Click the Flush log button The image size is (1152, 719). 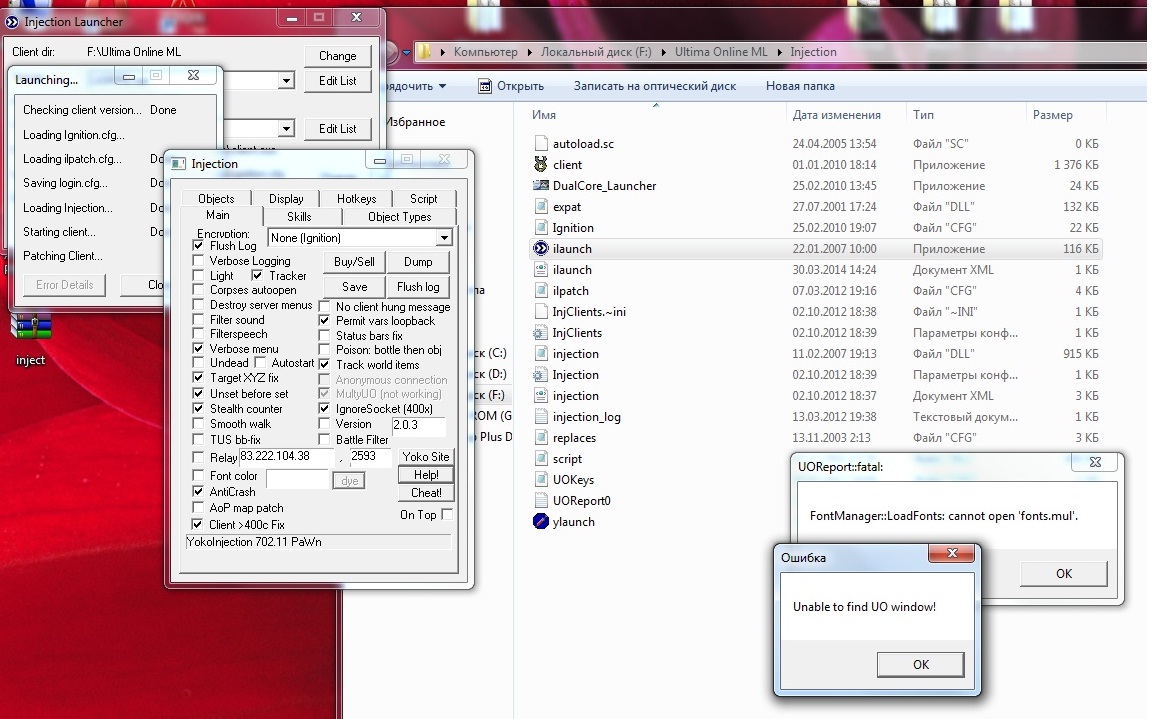[x=418, y=287]
